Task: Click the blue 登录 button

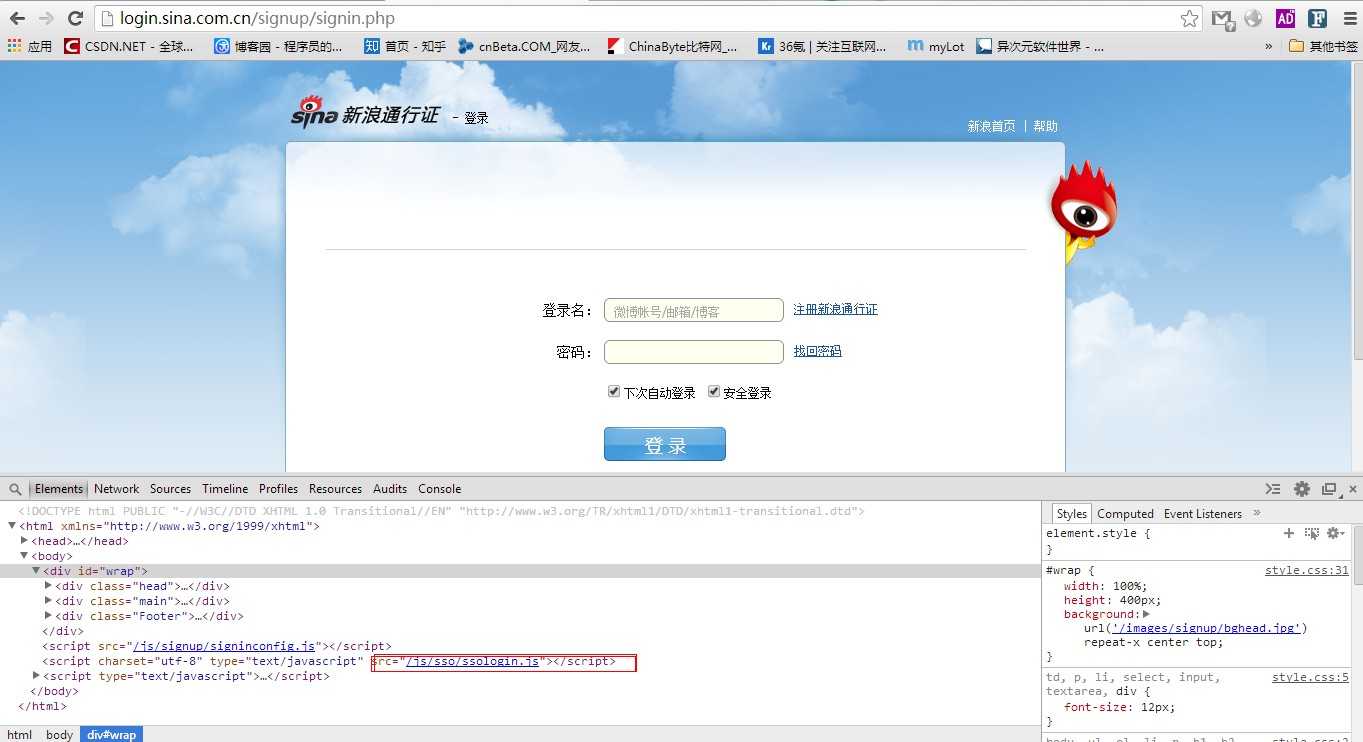Action: [x=664, y=444]
